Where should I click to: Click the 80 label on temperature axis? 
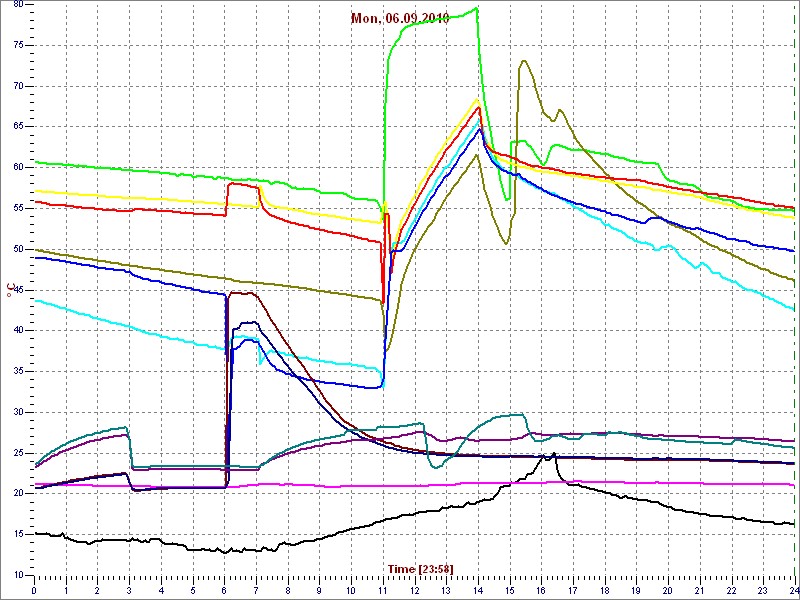click(x=18, y=5)
